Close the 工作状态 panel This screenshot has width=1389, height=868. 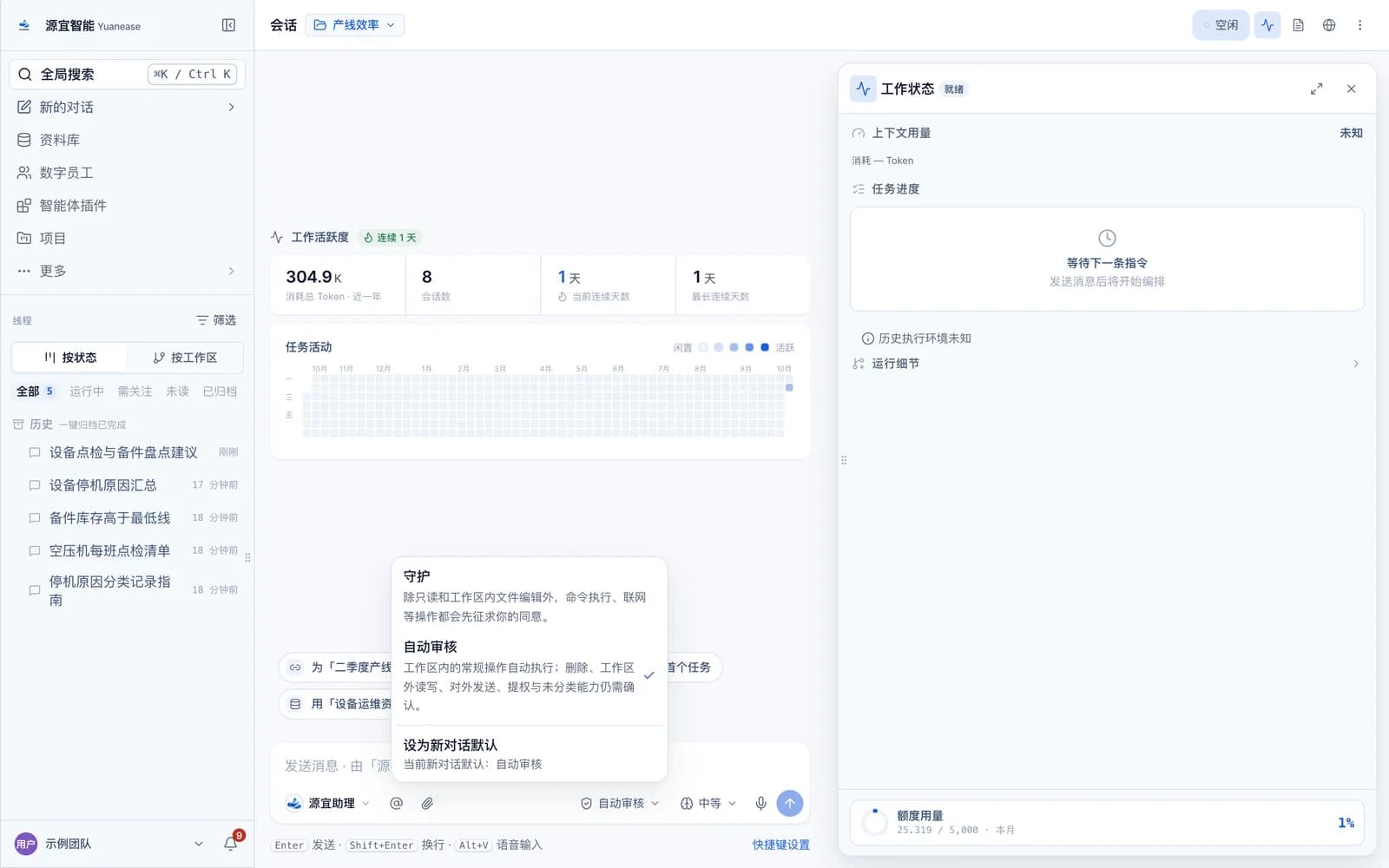point(1351,89)
